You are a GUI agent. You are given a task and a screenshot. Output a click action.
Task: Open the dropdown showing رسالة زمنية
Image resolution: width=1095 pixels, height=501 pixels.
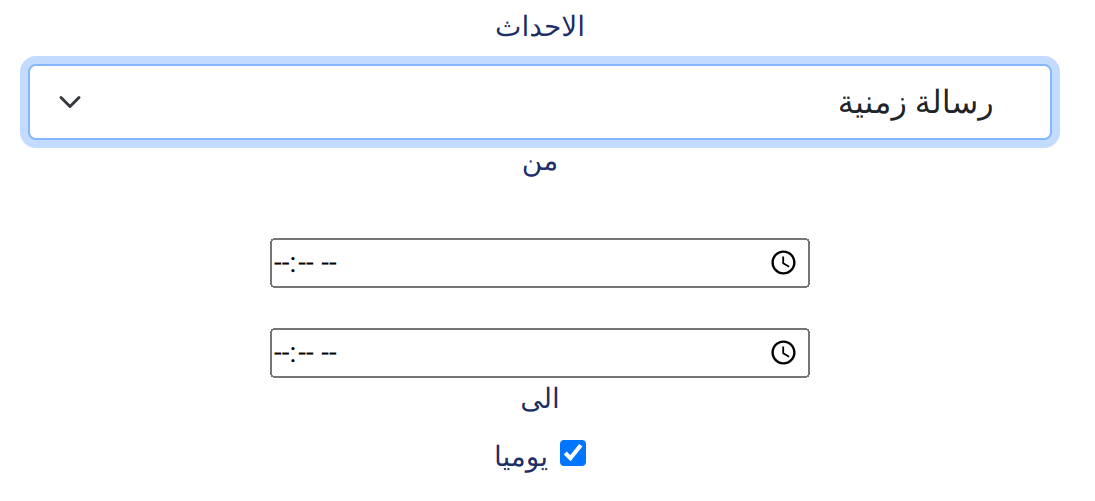pos(539,102)
